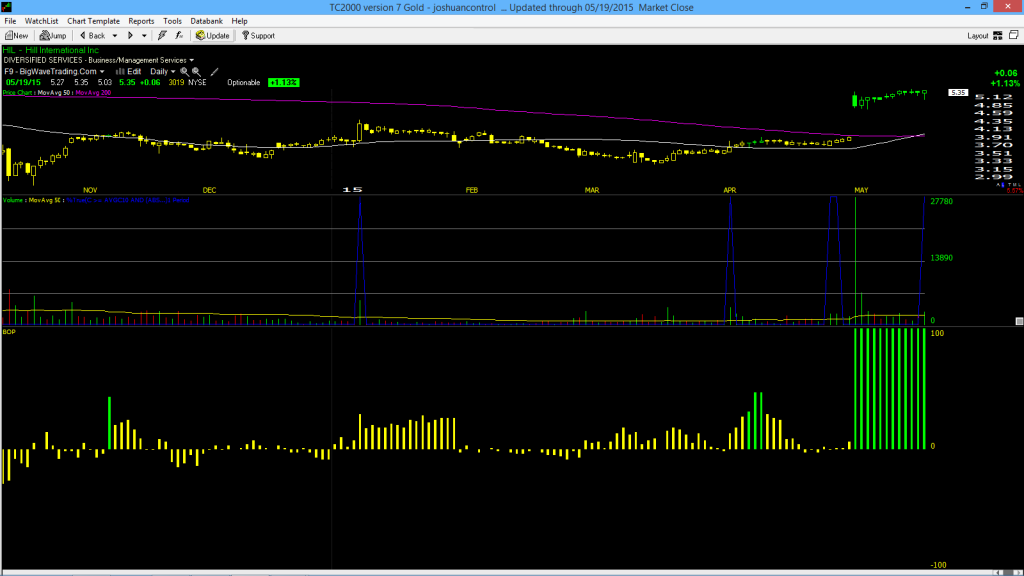Go forward using the right arrow

[130, 36]
